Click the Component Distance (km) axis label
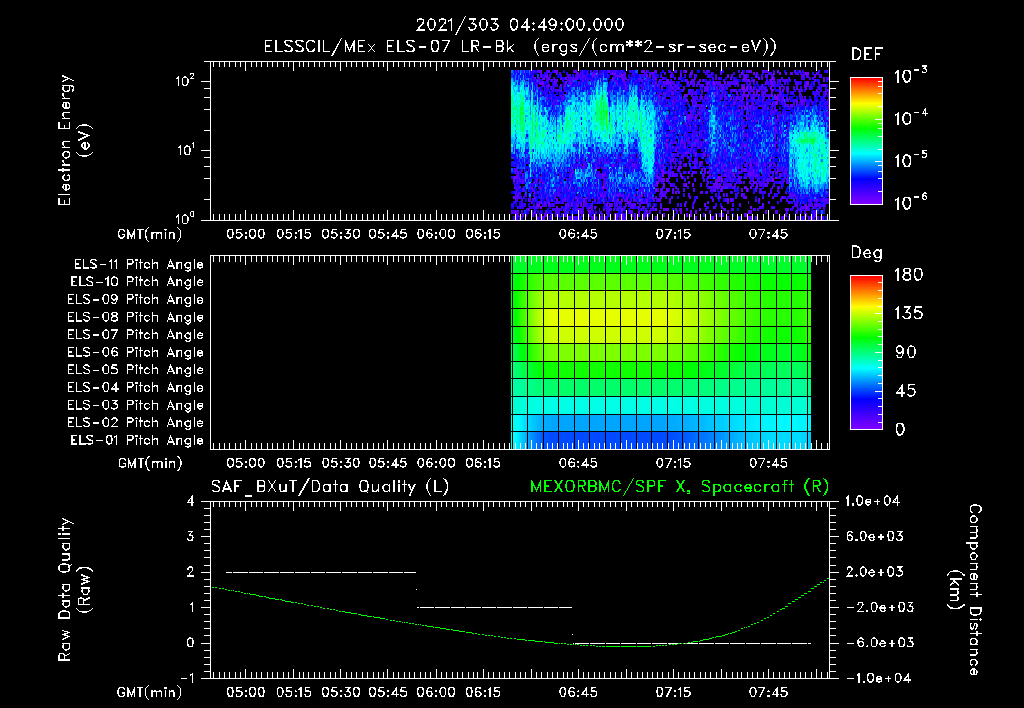The height and width of the screenshot is (708, 1024). [965, 590]
